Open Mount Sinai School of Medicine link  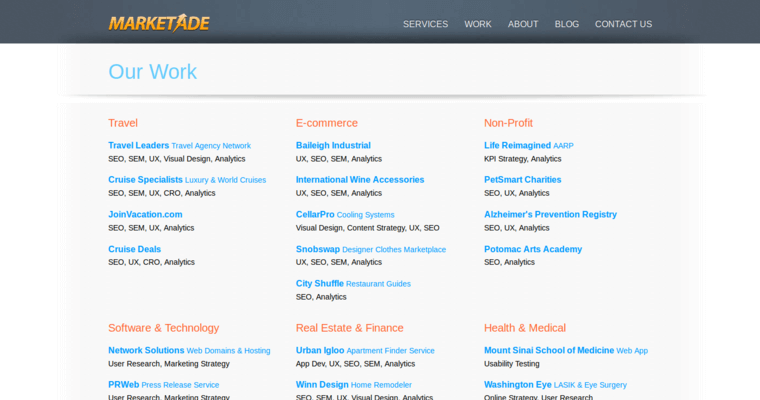tap(566, 351)
